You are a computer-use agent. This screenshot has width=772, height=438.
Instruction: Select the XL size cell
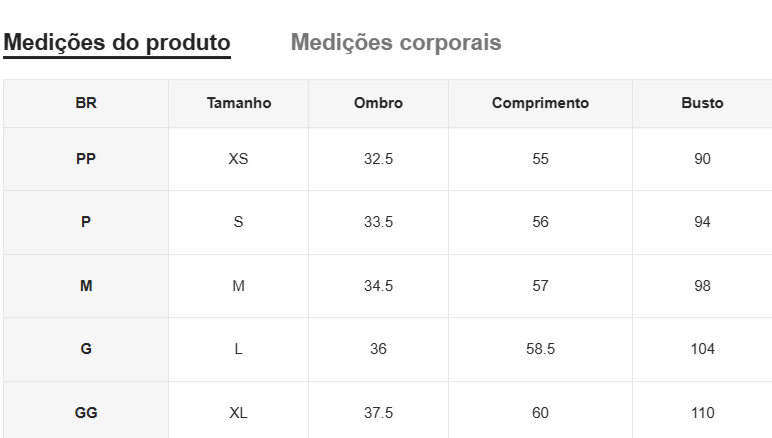pos(238,413)
